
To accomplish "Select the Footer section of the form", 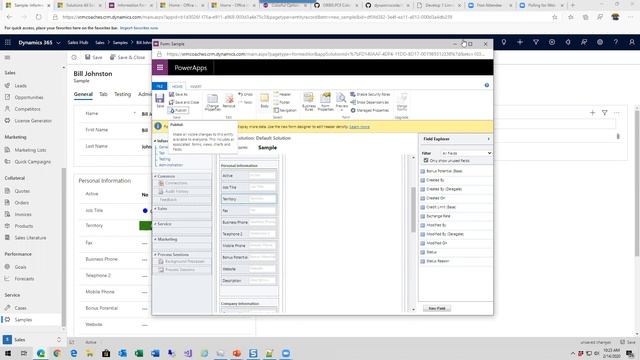I will pos(282,102).
